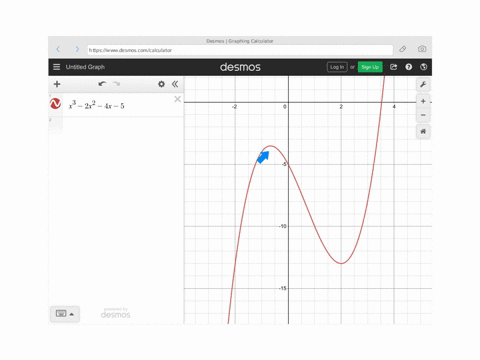Go forward with the browser forward arrow
This screenshot has height=360, width=480.
point(77,49)
